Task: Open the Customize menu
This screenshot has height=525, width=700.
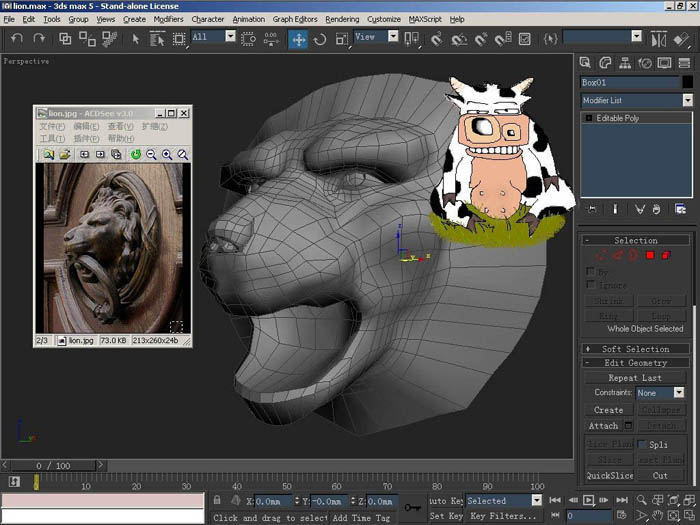Action: tap(383, 19)
